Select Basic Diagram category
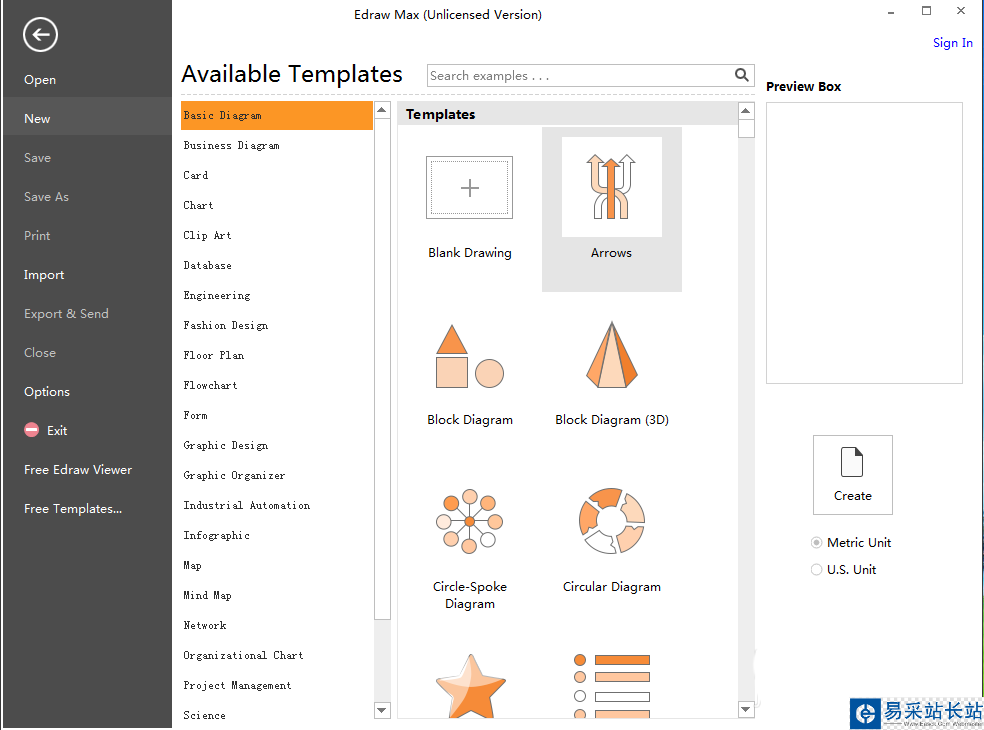Viewport: 984px width, 730px height. point(277,115)
